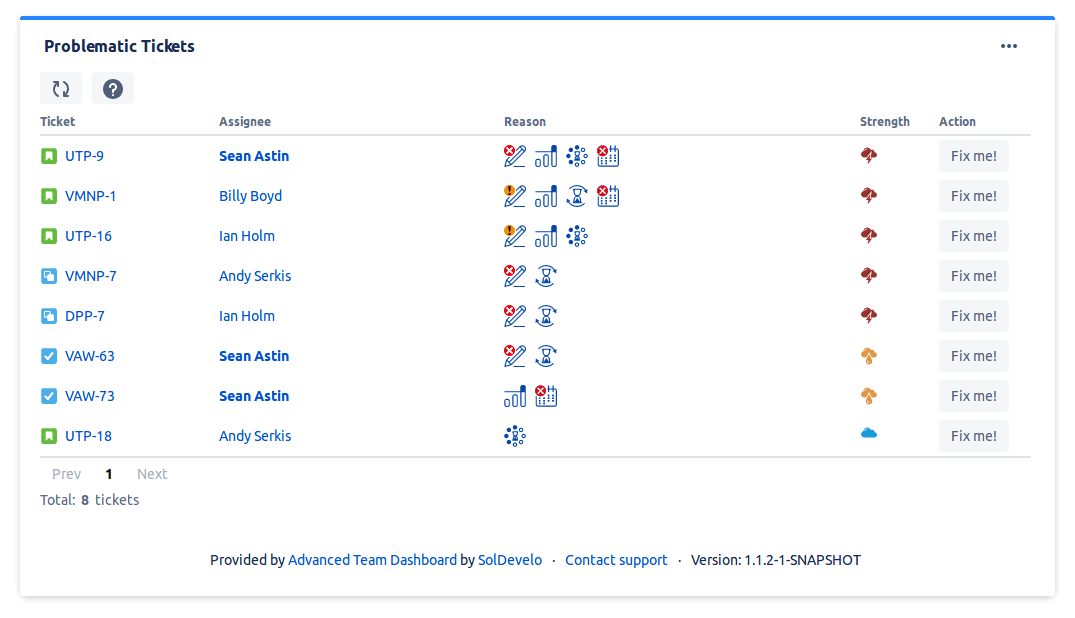Open Sean Astin link in UTP-9 row
The image size is (1075, 618).
254,156
